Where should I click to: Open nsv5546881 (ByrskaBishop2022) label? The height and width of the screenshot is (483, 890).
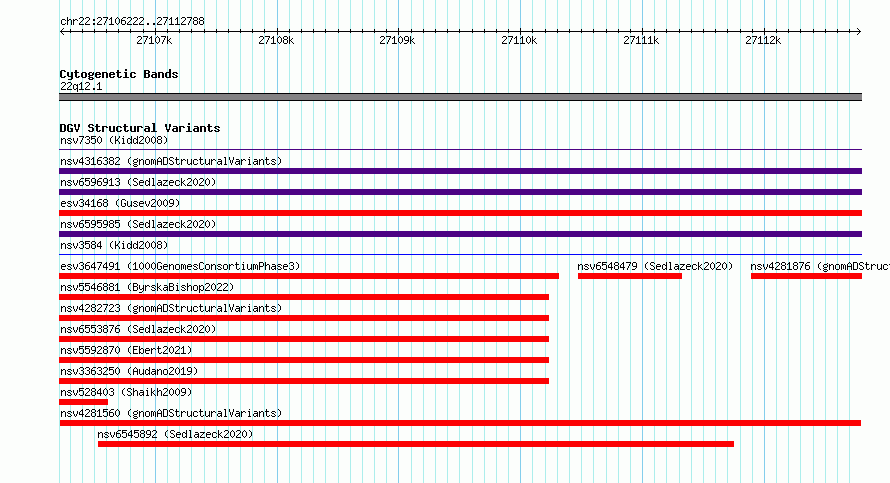147,287
